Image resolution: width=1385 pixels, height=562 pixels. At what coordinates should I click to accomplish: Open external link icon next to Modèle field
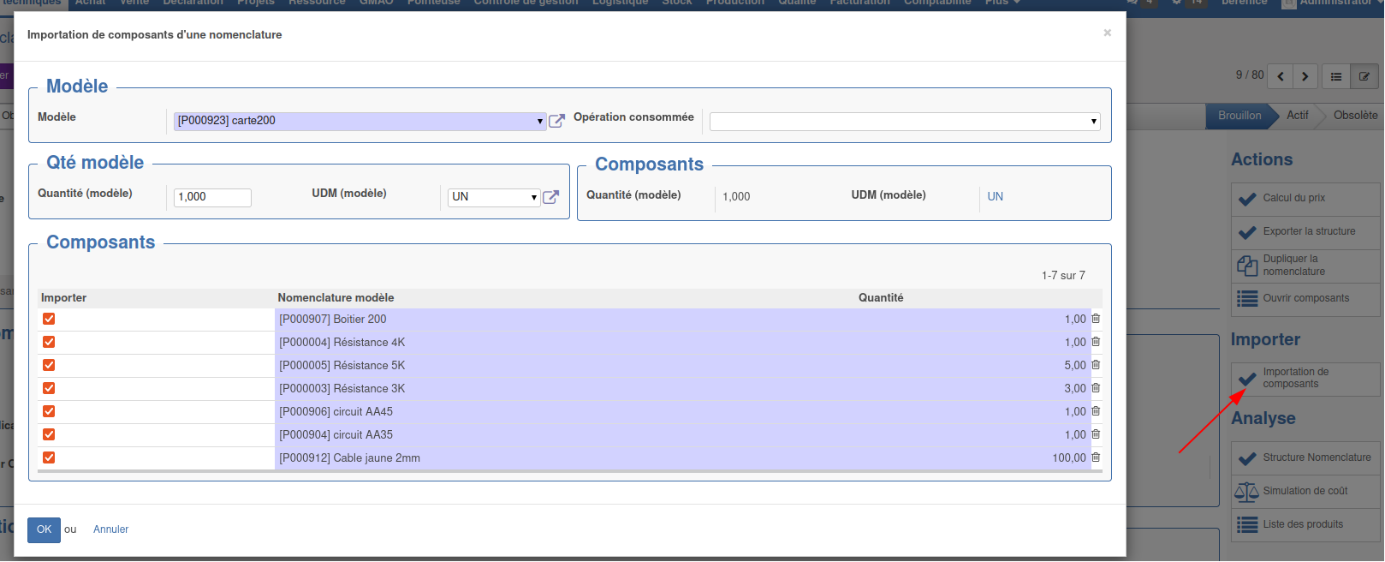pos(557,121)
